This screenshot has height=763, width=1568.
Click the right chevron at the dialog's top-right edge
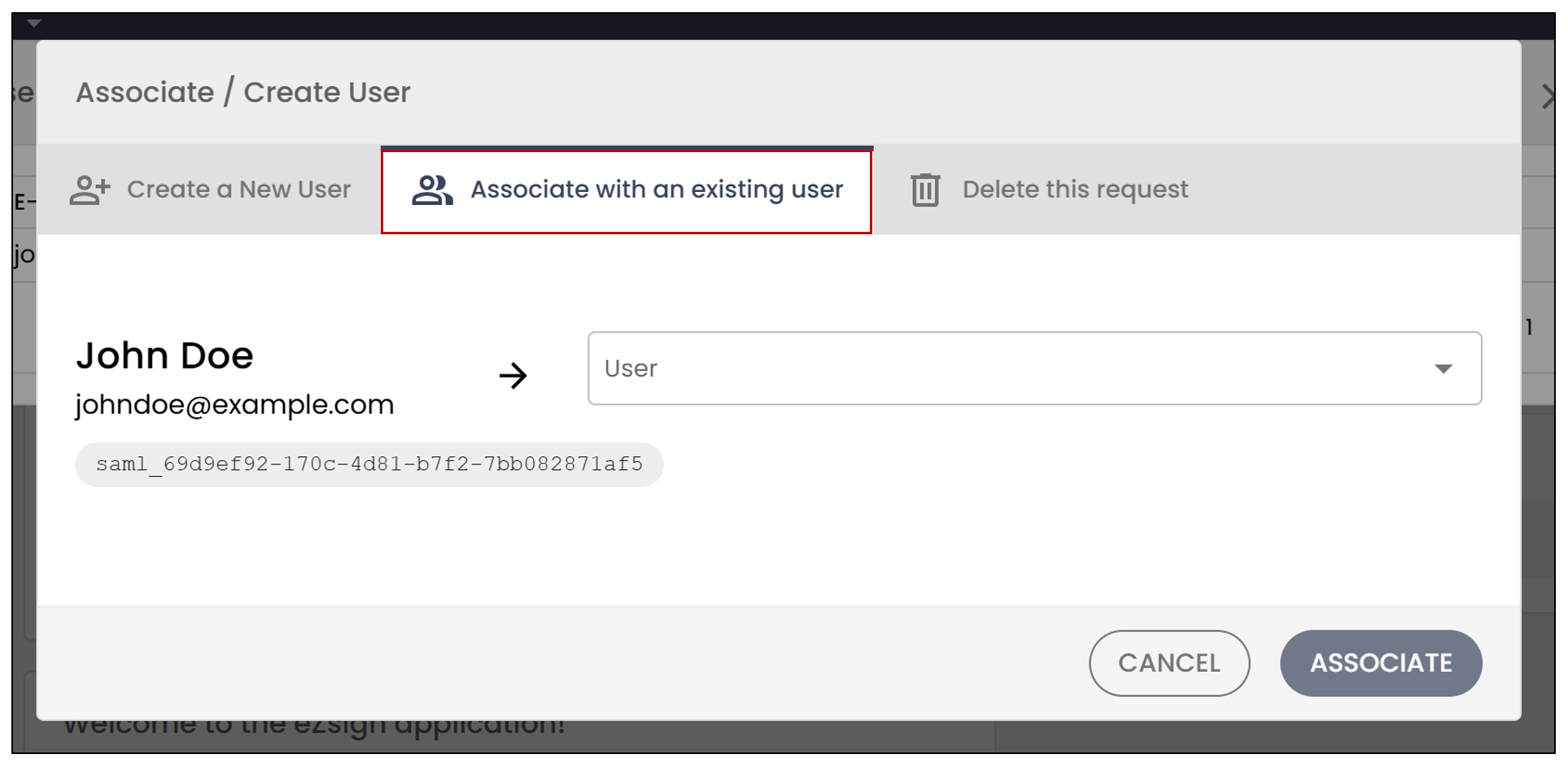pos(1547,96)
